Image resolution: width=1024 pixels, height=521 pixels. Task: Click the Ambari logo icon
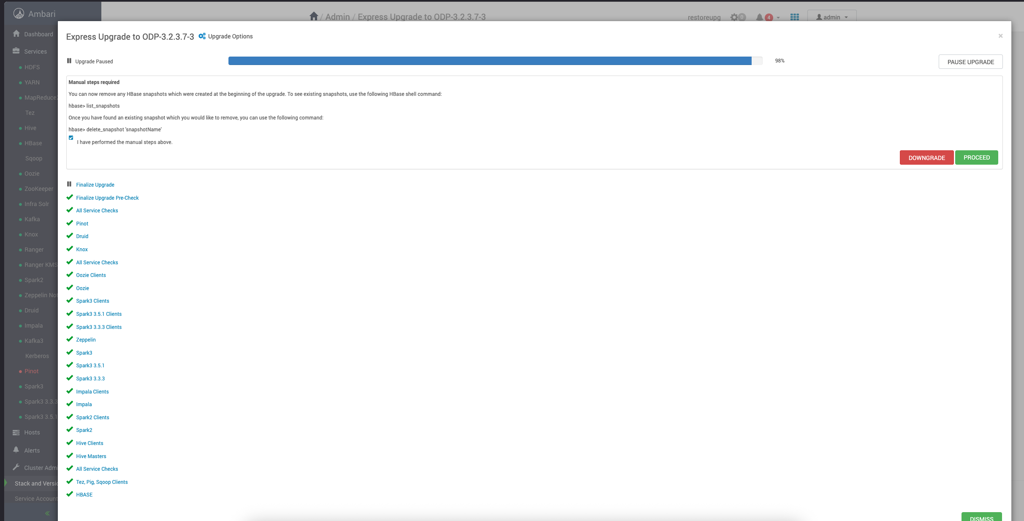coord(18,14)
